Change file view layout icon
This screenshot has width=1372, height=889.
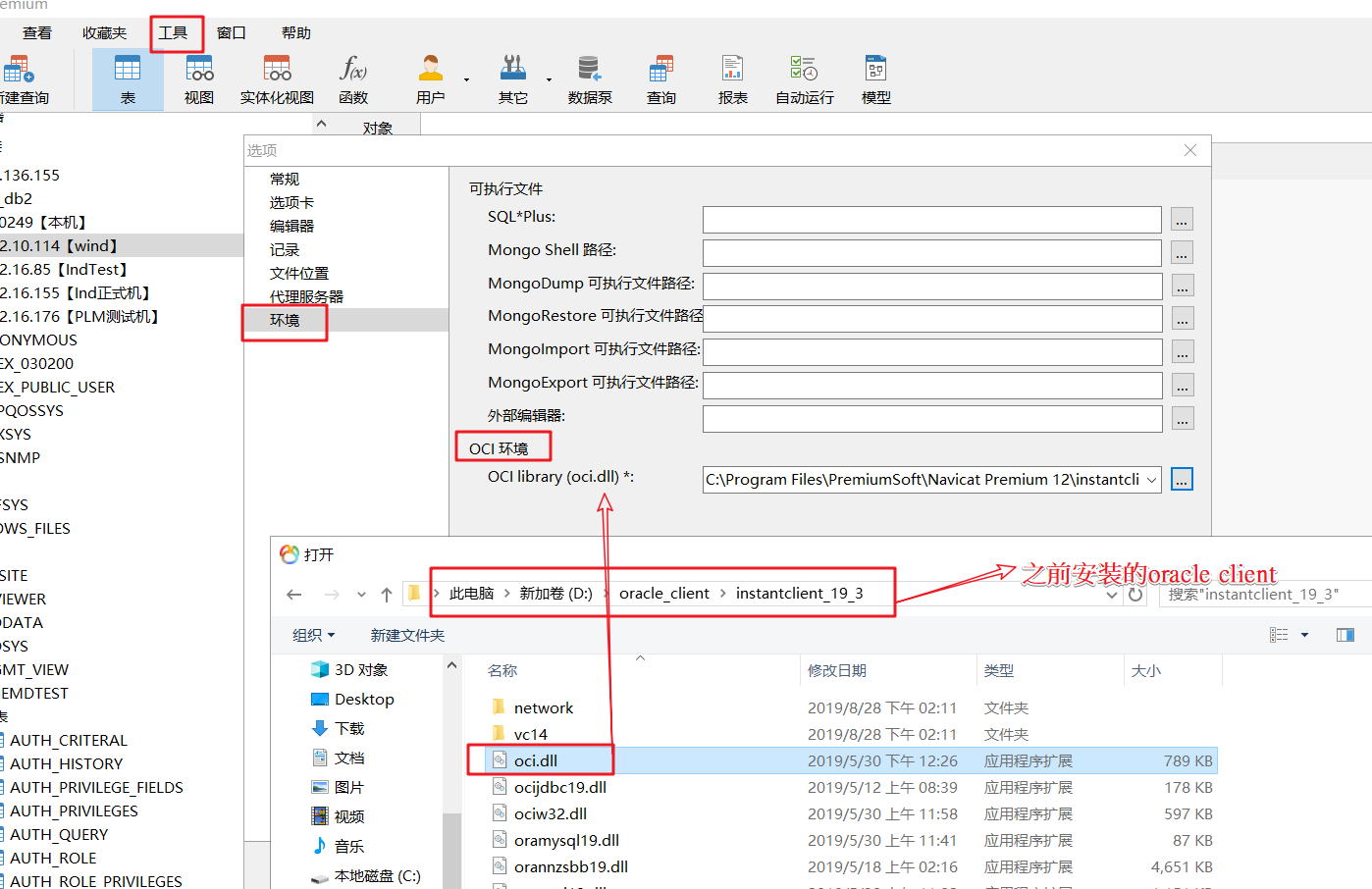[x=1279, y=635]
